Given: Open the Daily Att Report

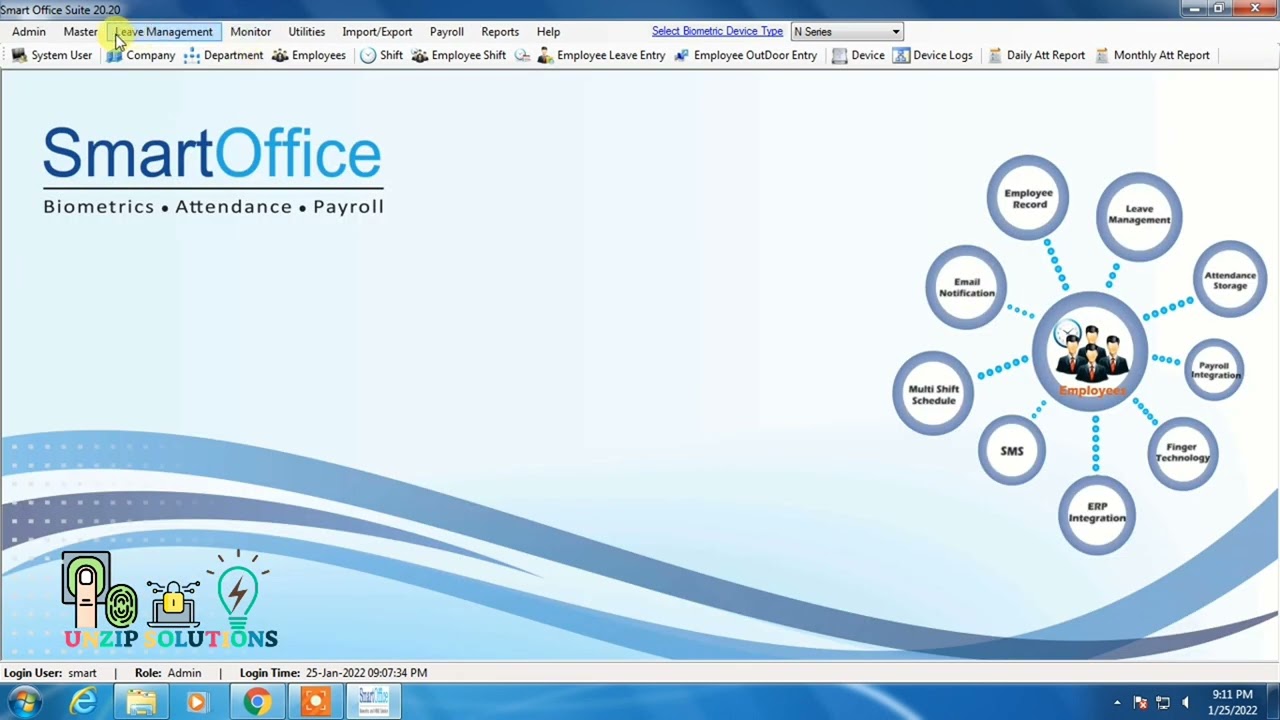Looking at the screenshot, I should tap(1037, 55).
